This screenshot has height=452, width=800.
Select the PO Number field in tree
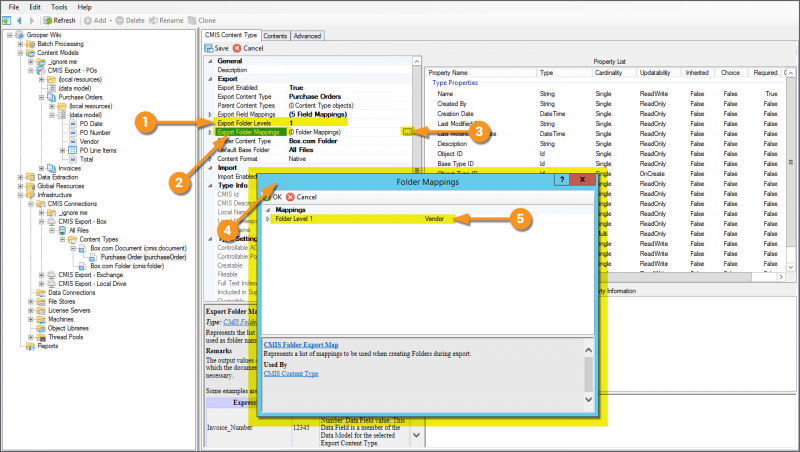[x=95, y=133]
